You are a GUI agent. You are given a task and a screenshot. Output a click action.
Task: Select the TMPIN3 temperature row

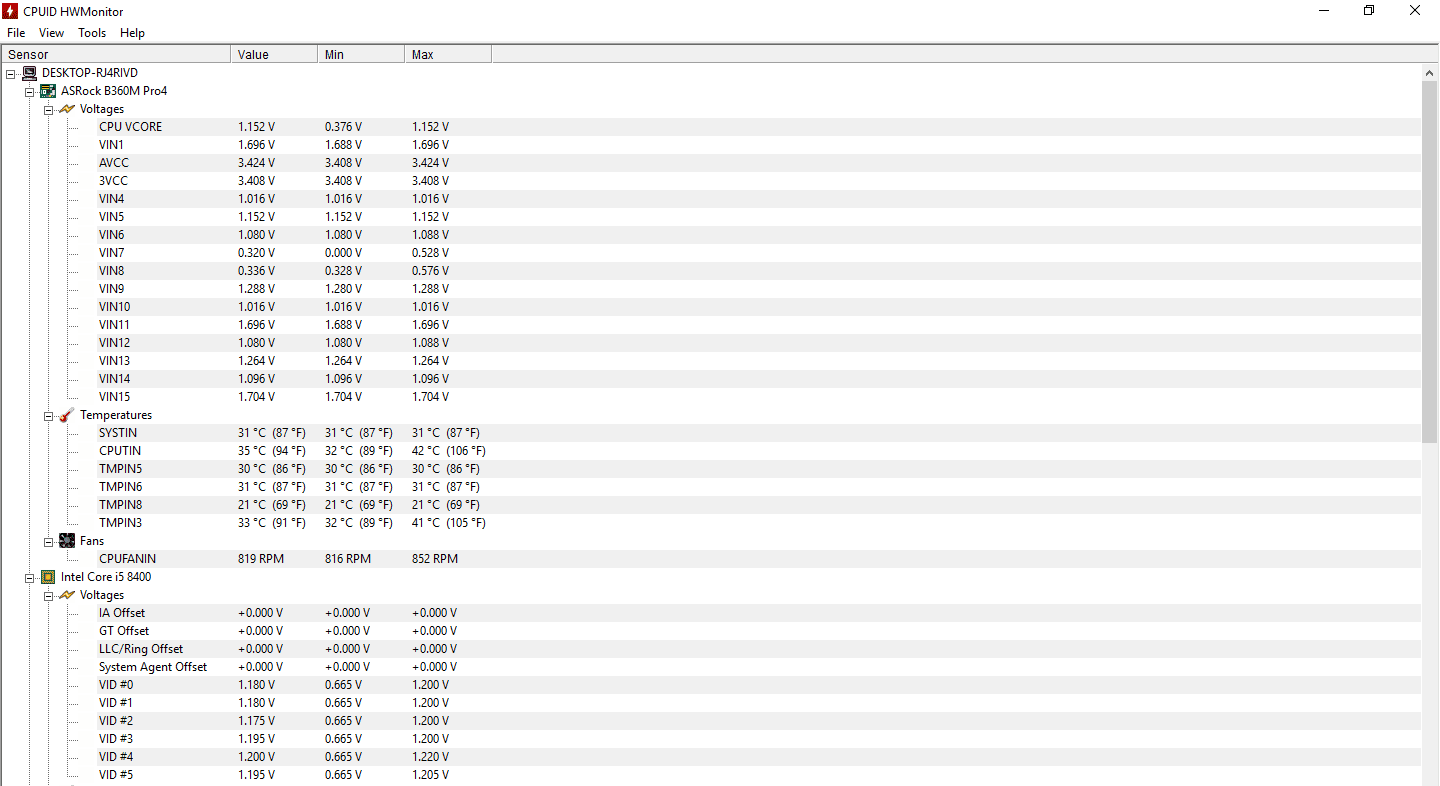[x=758, y=523]
